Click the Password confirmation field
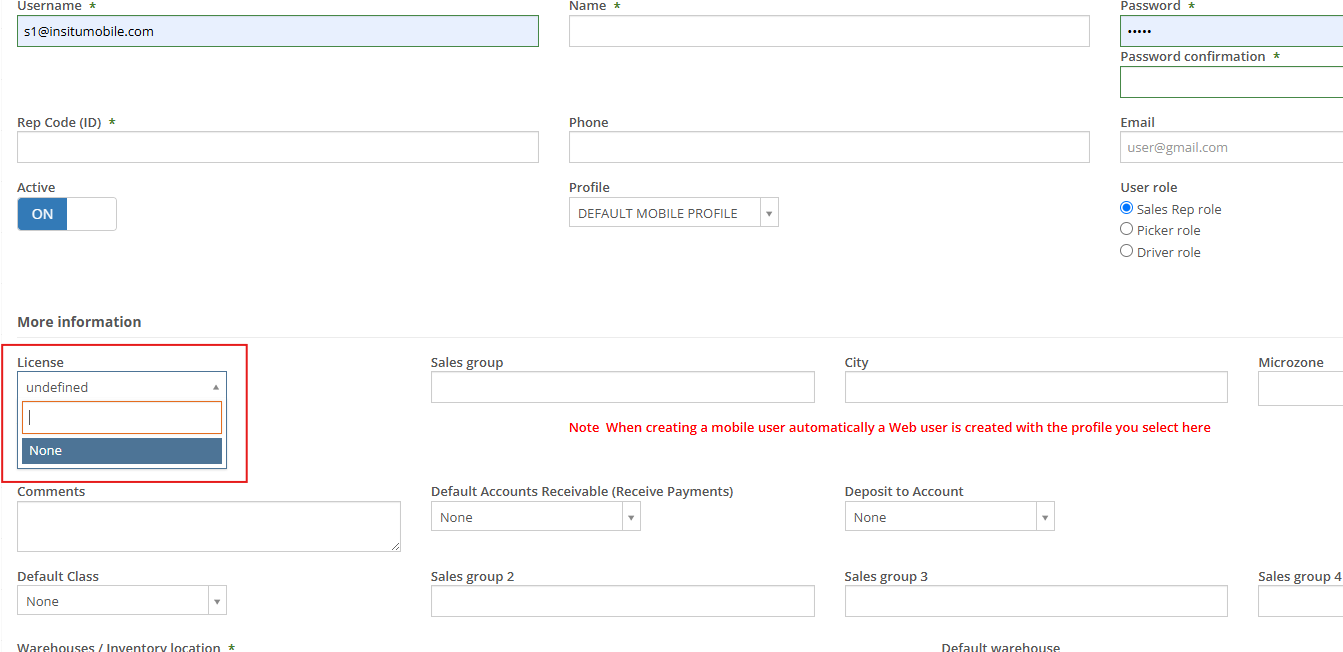Viewport: 1343px width, 652px height. coord(1231,82)
